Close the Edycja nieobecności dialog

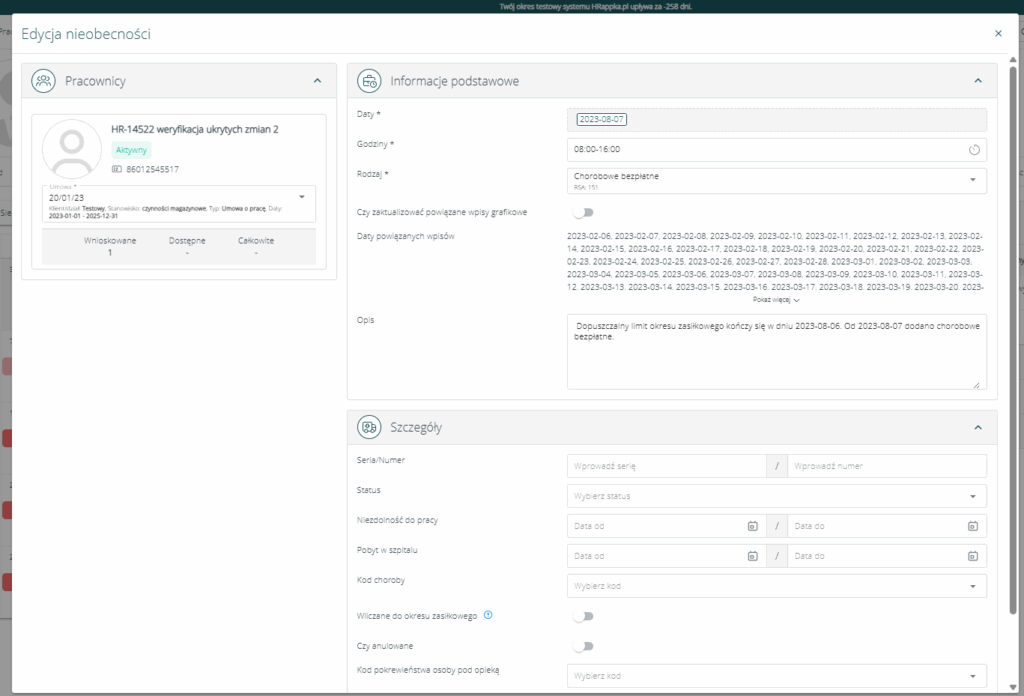tap(998, 33)
